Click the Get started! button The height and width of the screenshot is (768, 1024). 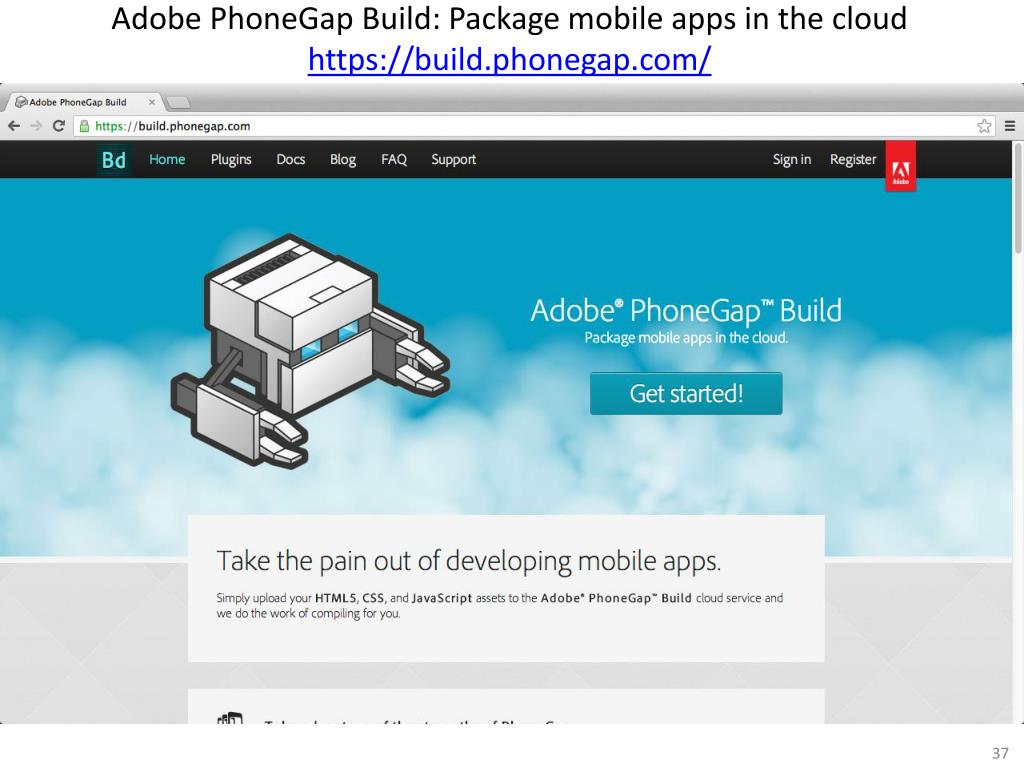(686, 393)
